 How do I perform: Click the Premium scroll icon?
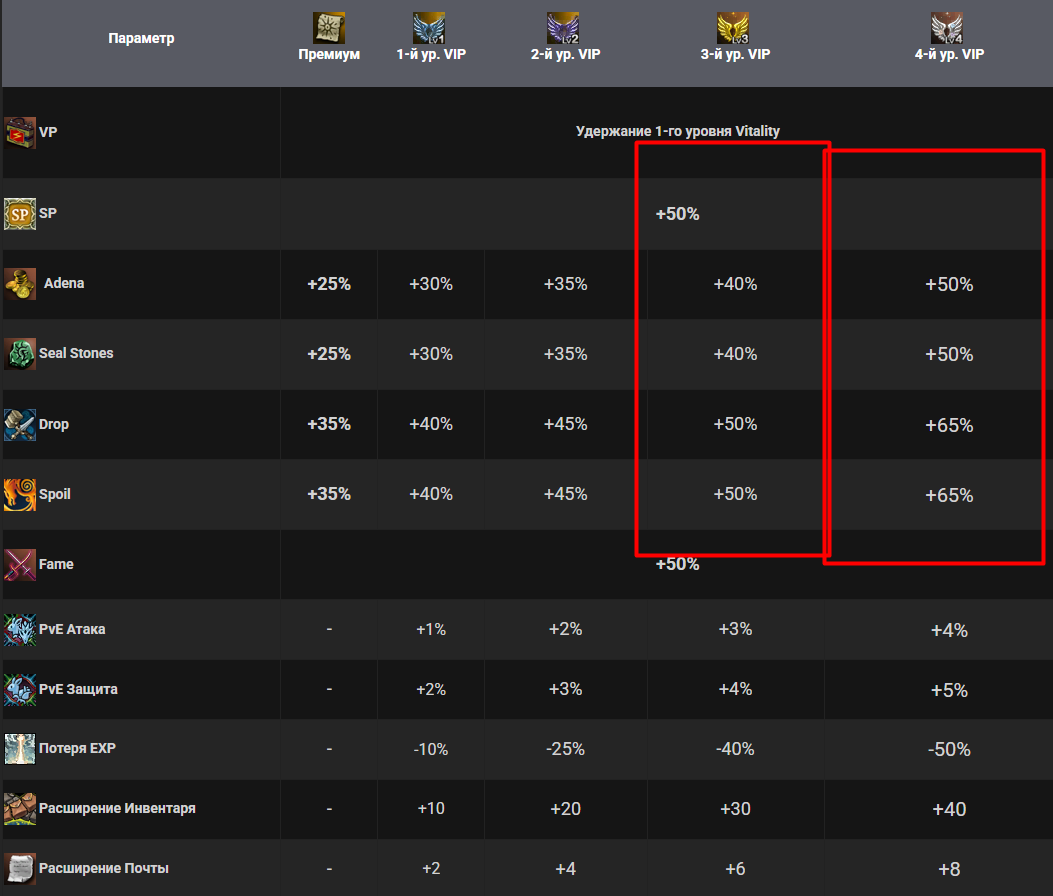coord(329,27)
